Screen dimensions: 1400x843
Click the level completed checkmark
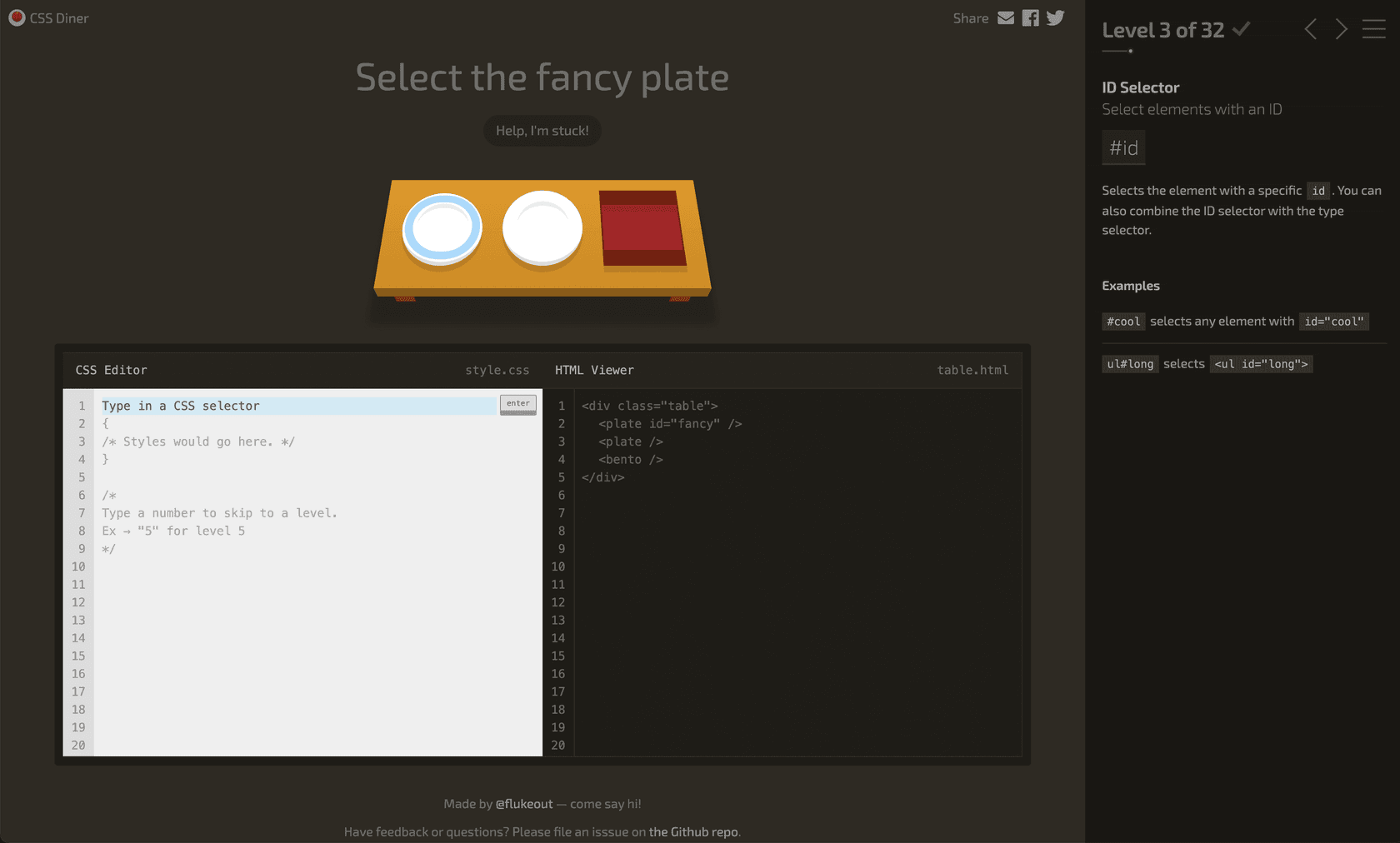coord(1241,29)
